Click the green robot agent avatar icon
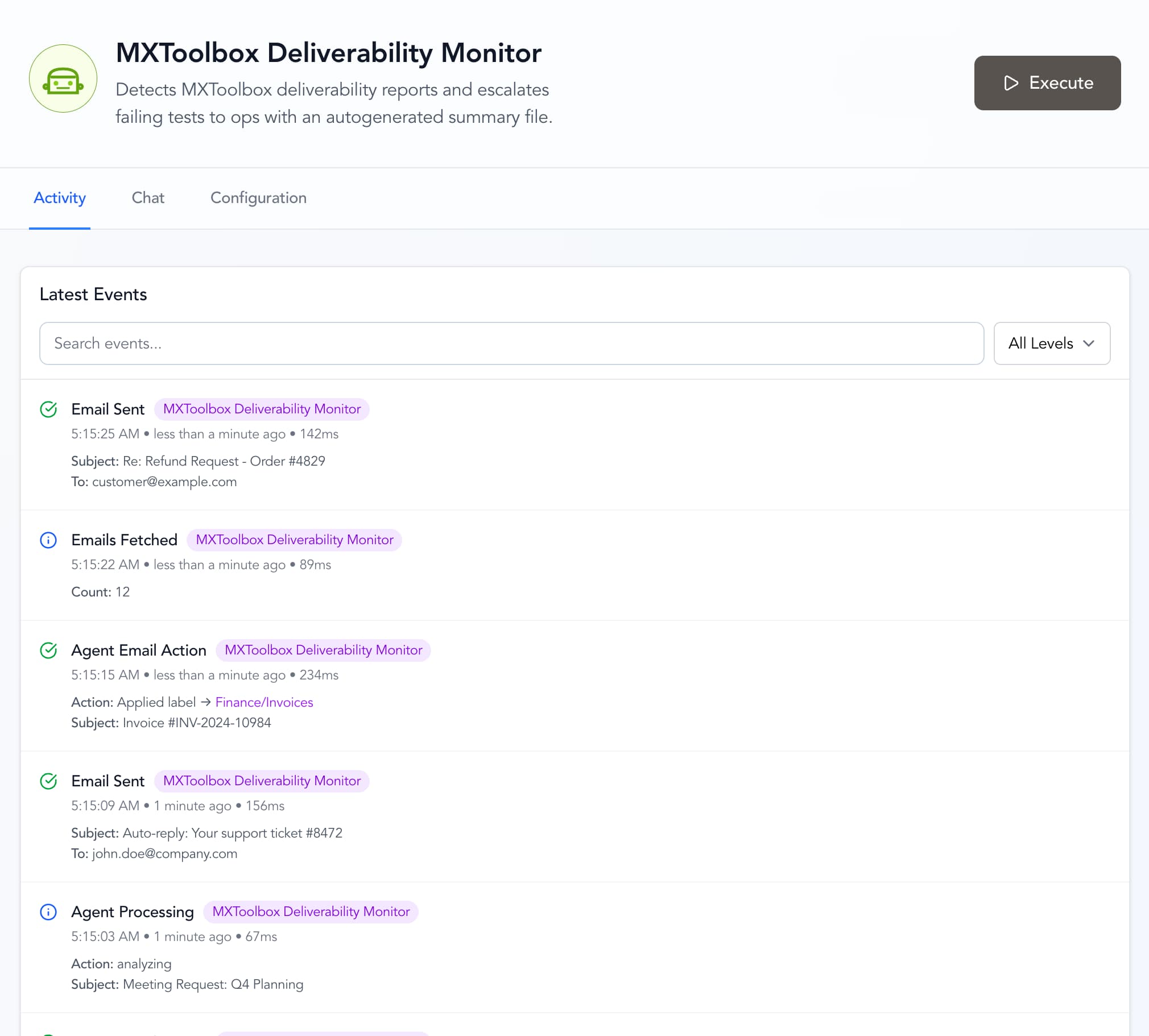This screenshot has width=1149, height=1036. (x=63, y=78)
